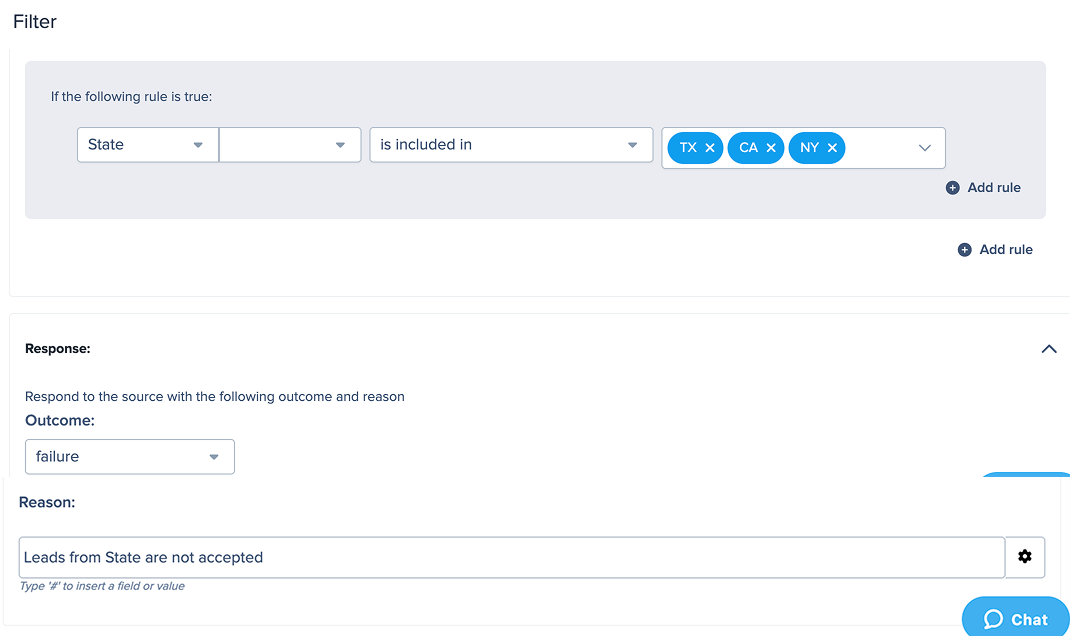The image size is (1070, 636).
Task: Remove the NY state tag
Action: coord(832,148)
